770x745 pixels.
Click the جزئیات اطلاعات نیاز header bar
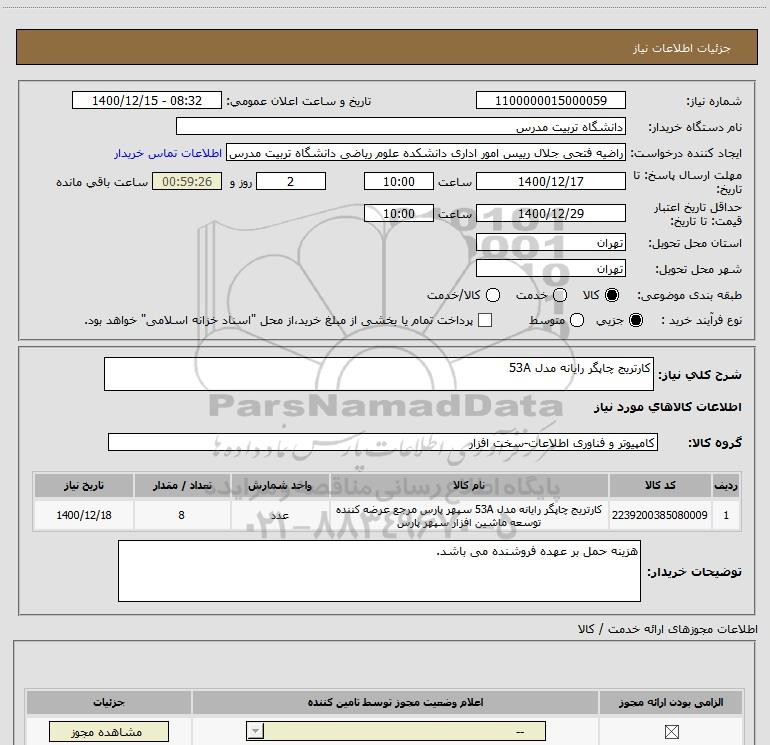(x=387, y=47)
